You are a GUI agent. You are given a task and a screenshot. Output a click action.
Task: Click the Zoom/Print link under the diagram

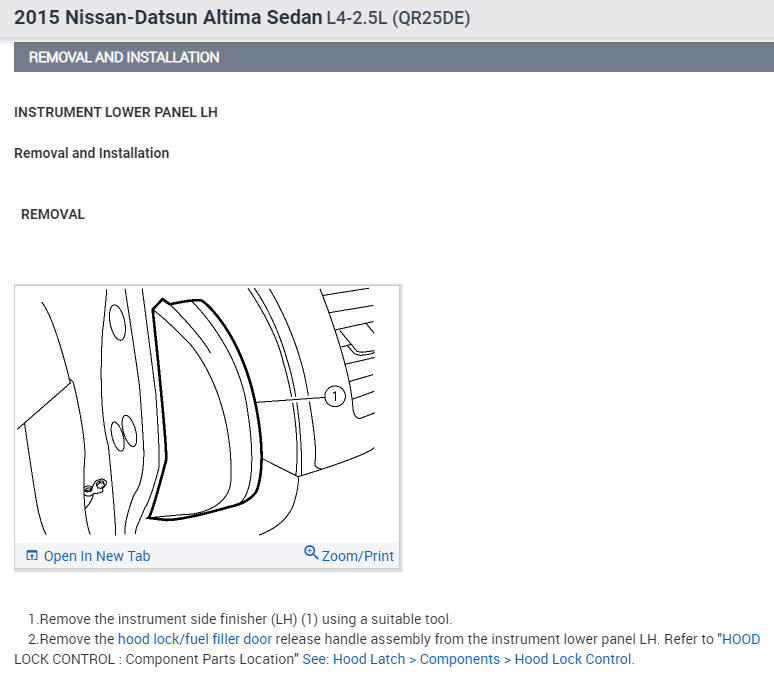357,556
